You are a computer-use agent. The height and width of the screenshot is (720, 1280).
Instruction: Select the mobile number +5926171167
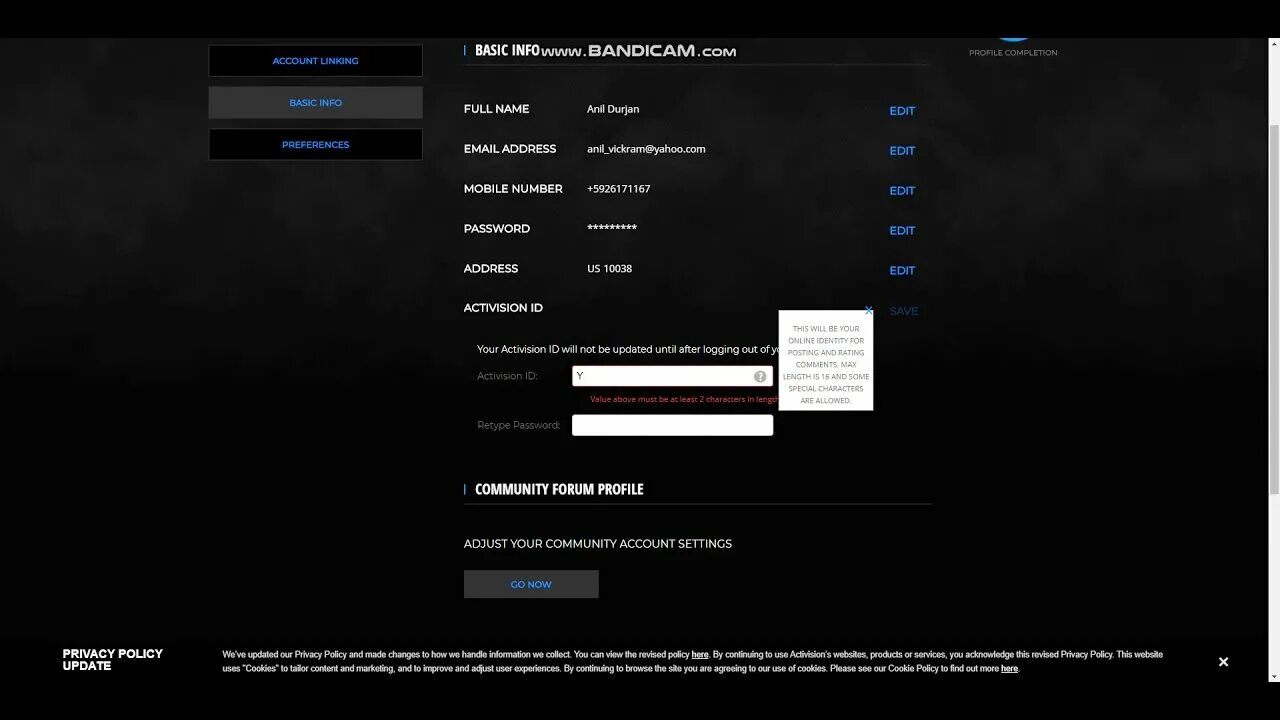[x=618, y=189]
